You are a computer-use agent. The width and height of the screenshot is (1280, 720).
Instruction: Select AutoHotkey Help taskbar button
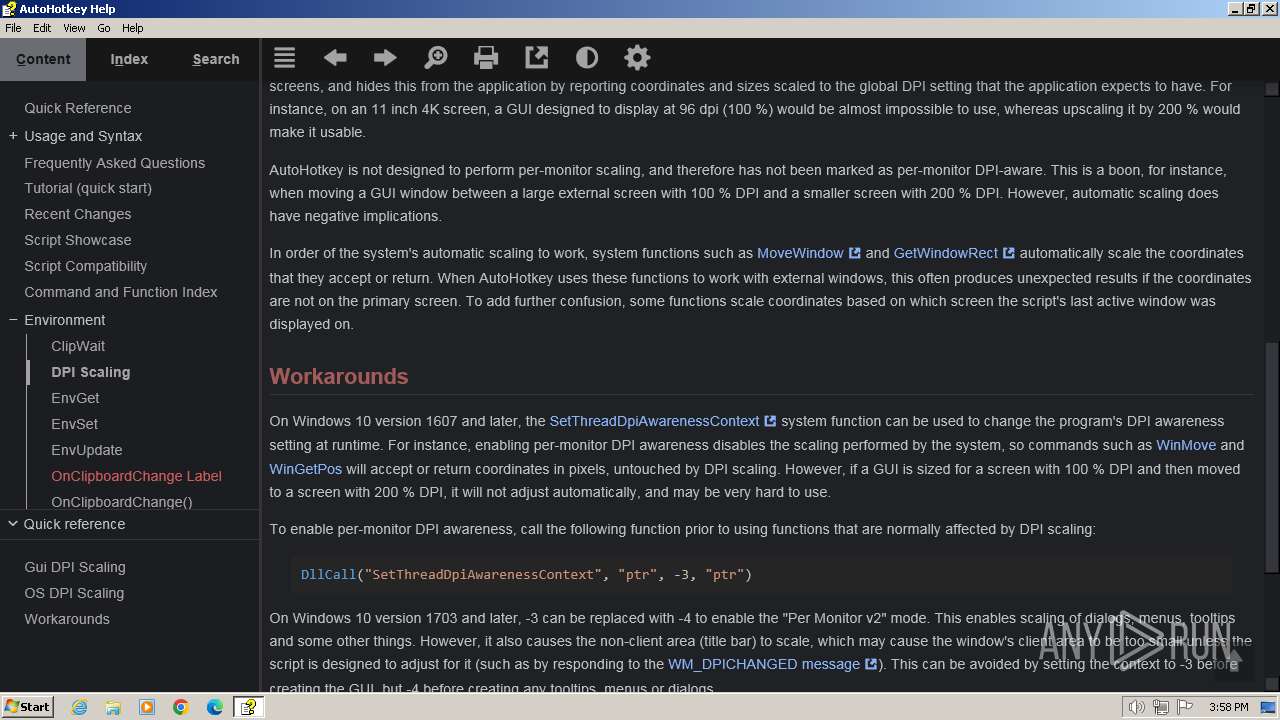(x=247, y=707)
